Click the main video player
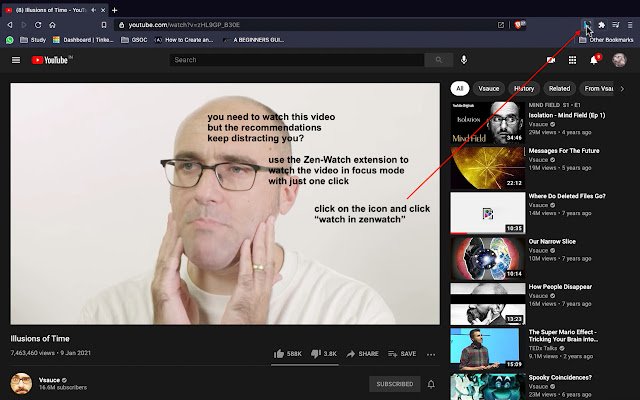The image size is (640, 400). (225, 204)
